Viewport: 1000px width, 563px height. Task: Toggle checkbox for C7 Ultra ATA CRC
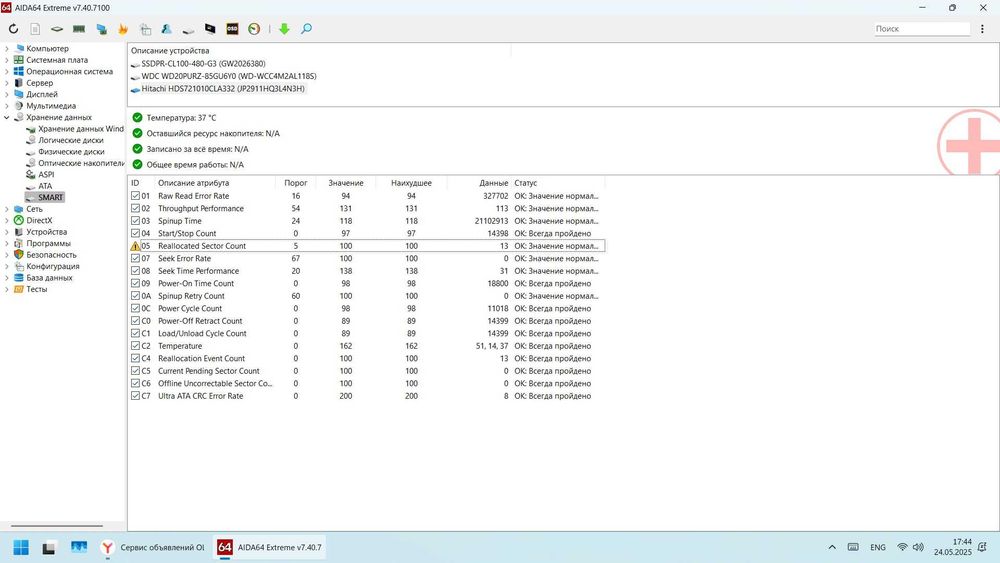[135, 395]
